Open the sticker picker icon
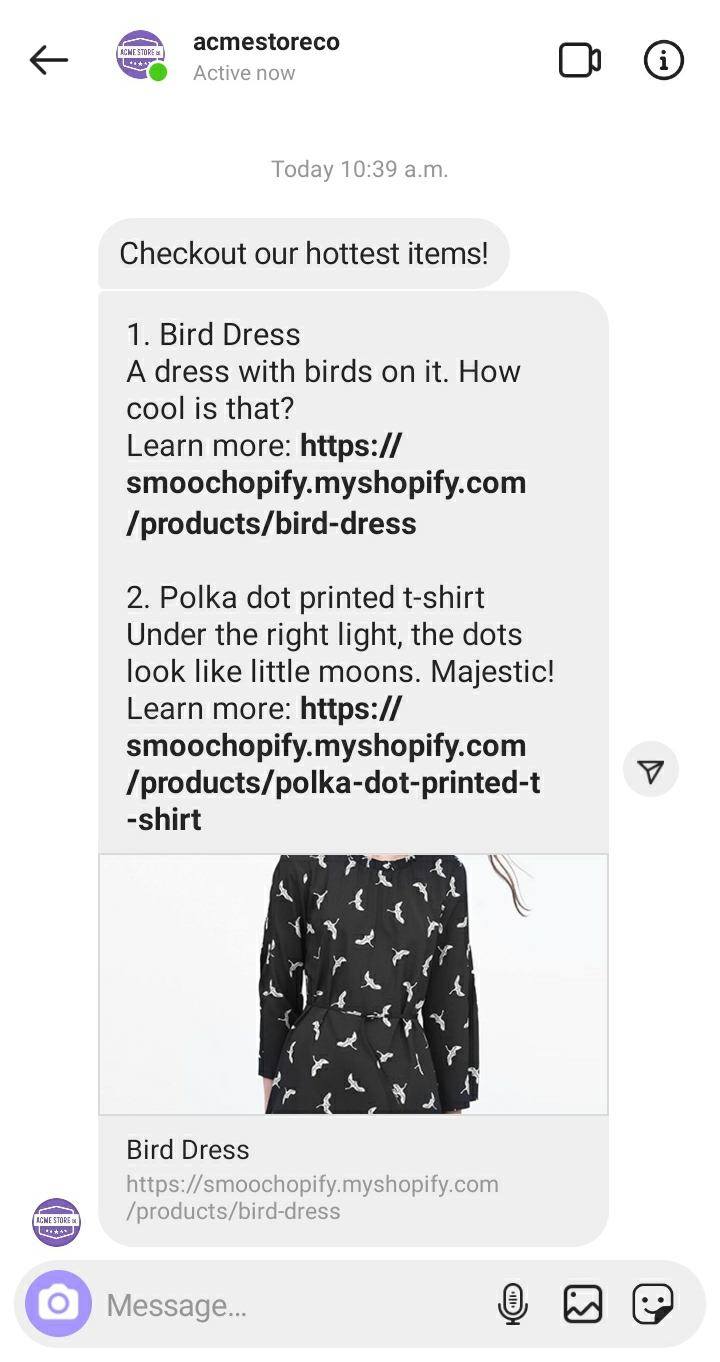The image size is (720, 1362). [653, 1304]
